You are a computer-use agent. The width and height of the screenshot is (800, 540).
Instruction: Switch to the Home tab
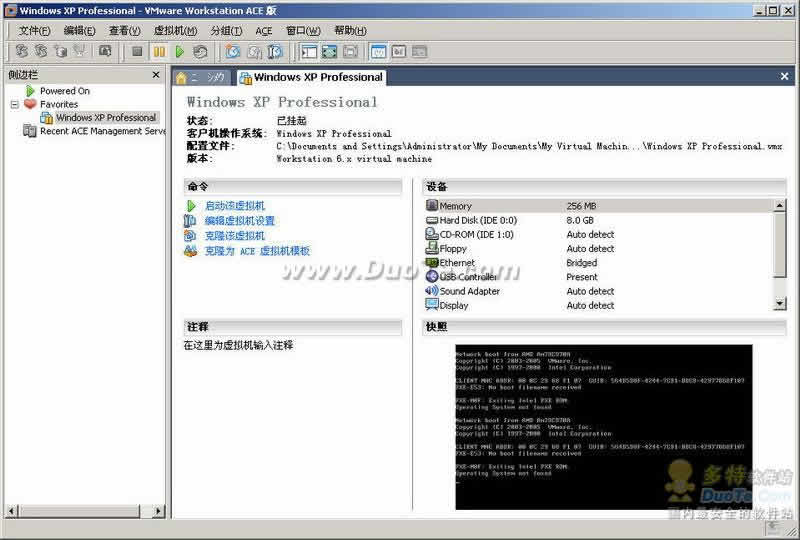pyautogui.click(x=200, y=77)
